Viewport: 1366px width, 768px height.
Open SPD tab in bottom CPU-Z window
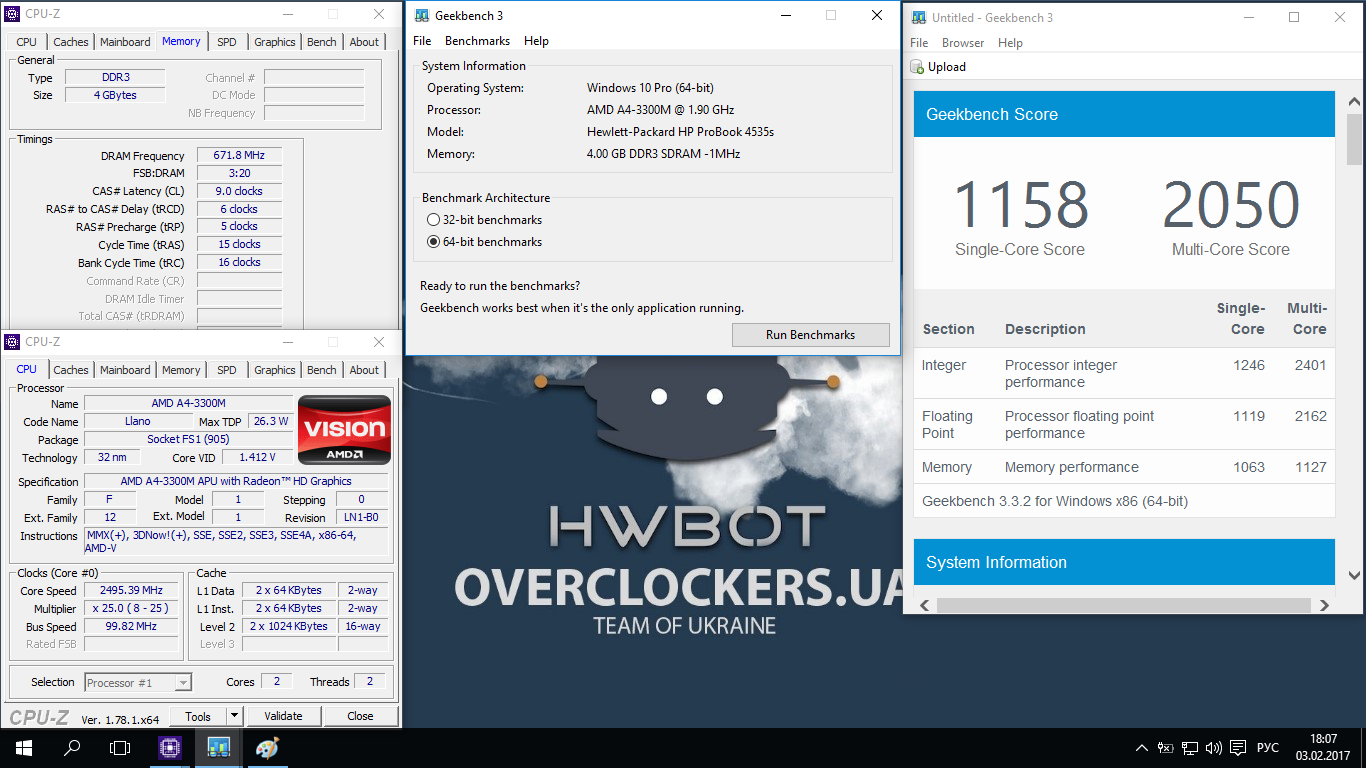coord(227,370)
